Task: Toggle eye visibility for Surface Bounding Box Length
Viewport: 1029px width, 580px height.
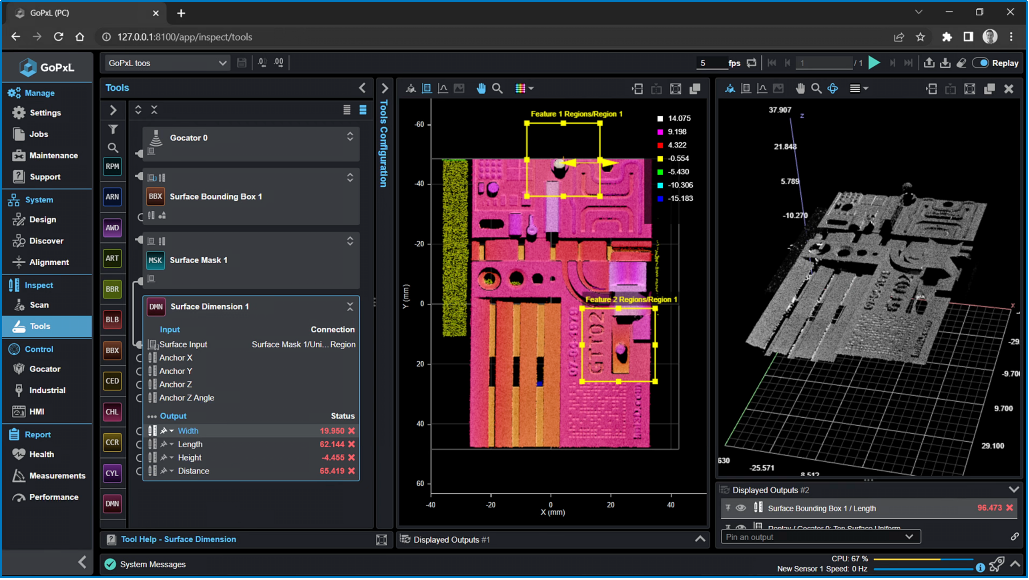Action: (741, 508)
